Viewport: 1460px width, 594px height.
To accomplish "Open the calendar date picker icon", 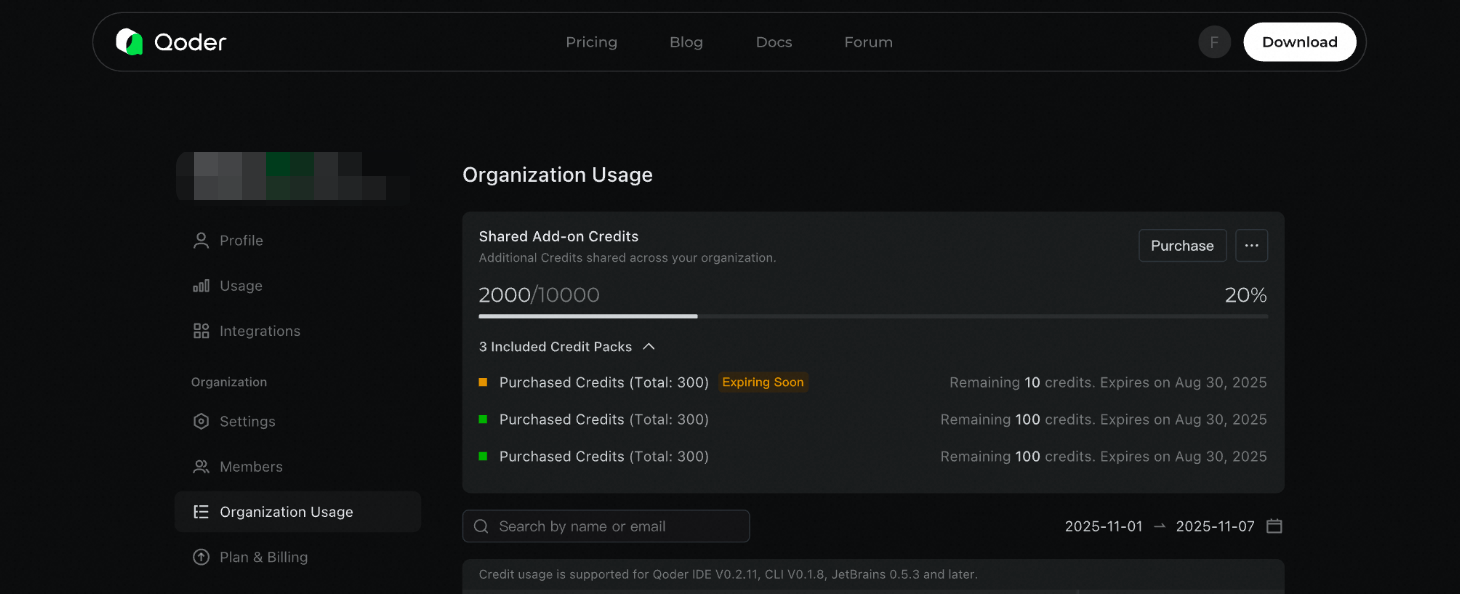I will pyautogui.click(x=1274, y=526).
